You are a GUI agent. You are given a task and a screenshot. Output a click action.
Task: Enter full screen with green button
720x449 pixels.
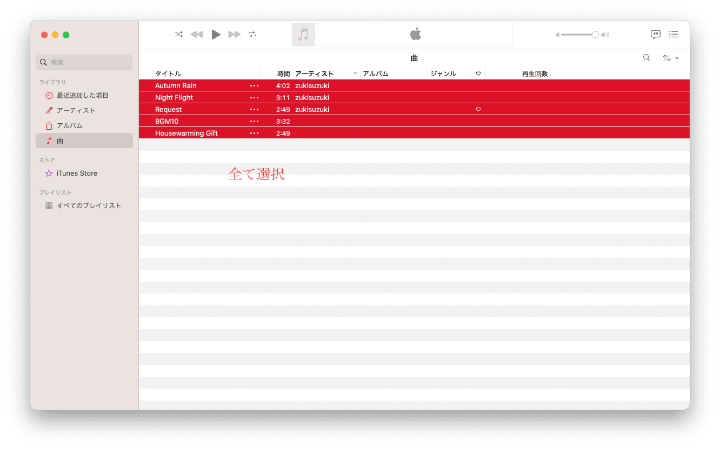point(66,35)
